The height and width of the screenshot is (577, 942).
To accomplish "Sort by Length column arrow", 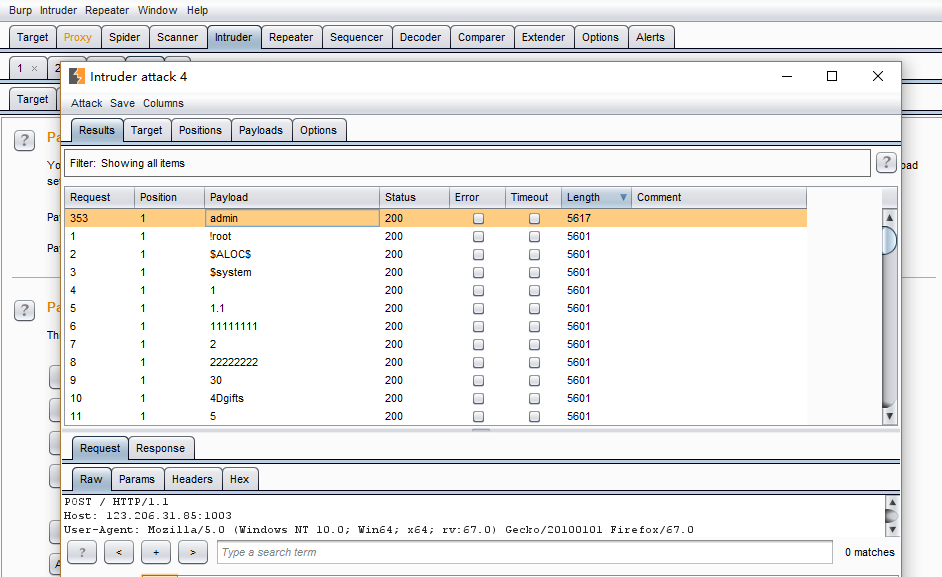I will (623, 197).
